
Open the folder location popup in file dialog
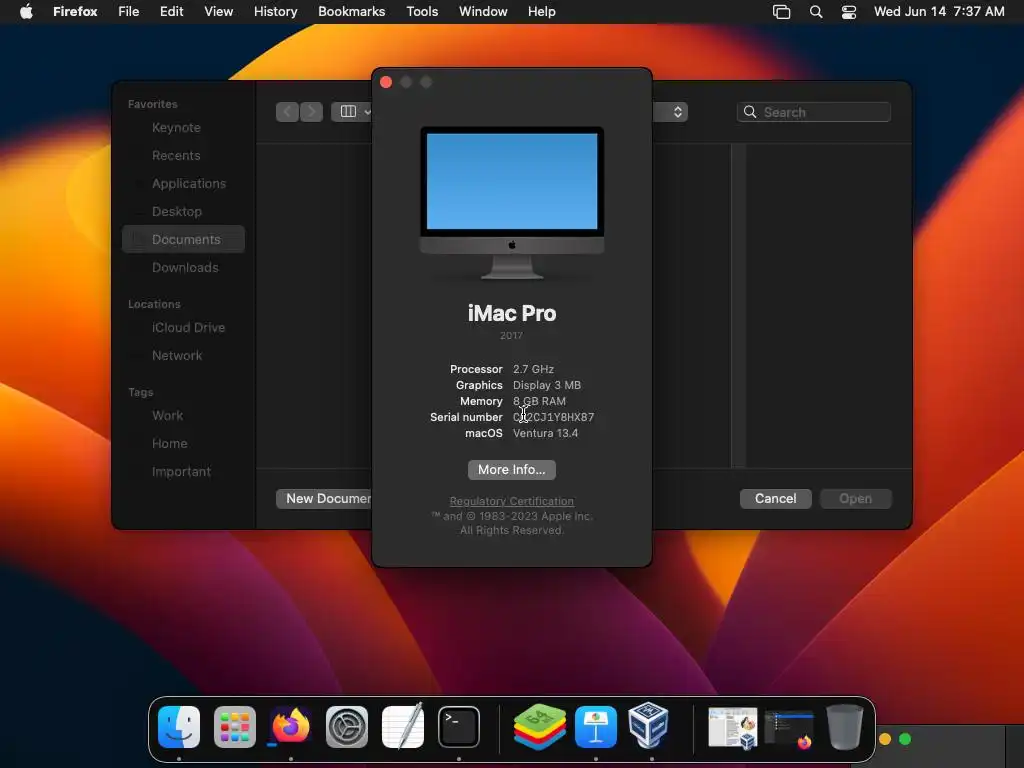(x=670, y=112)
